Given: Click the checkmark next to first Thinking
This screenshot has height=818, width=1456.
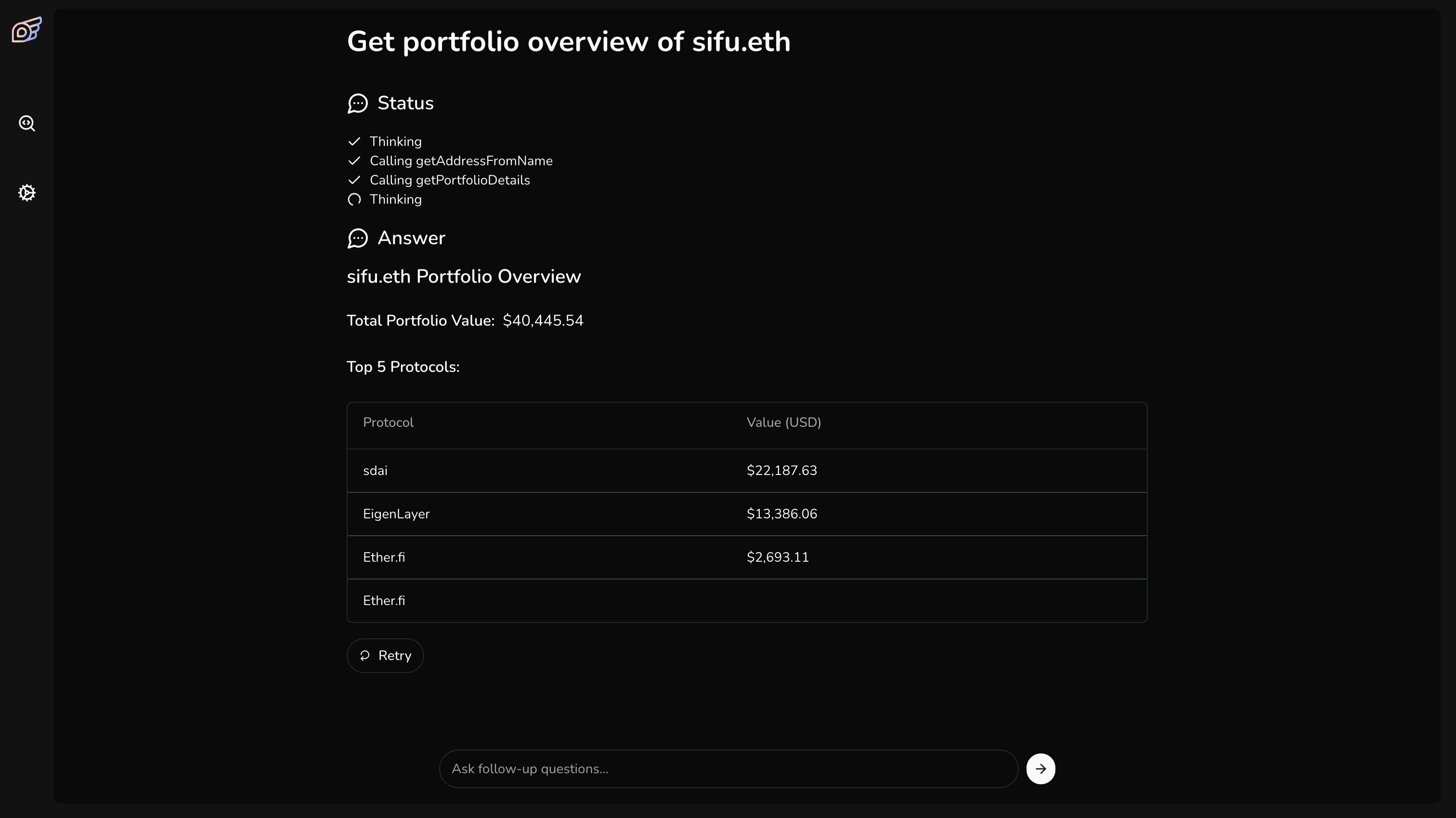Looking at the screenshot, I should tap(354, 142).
